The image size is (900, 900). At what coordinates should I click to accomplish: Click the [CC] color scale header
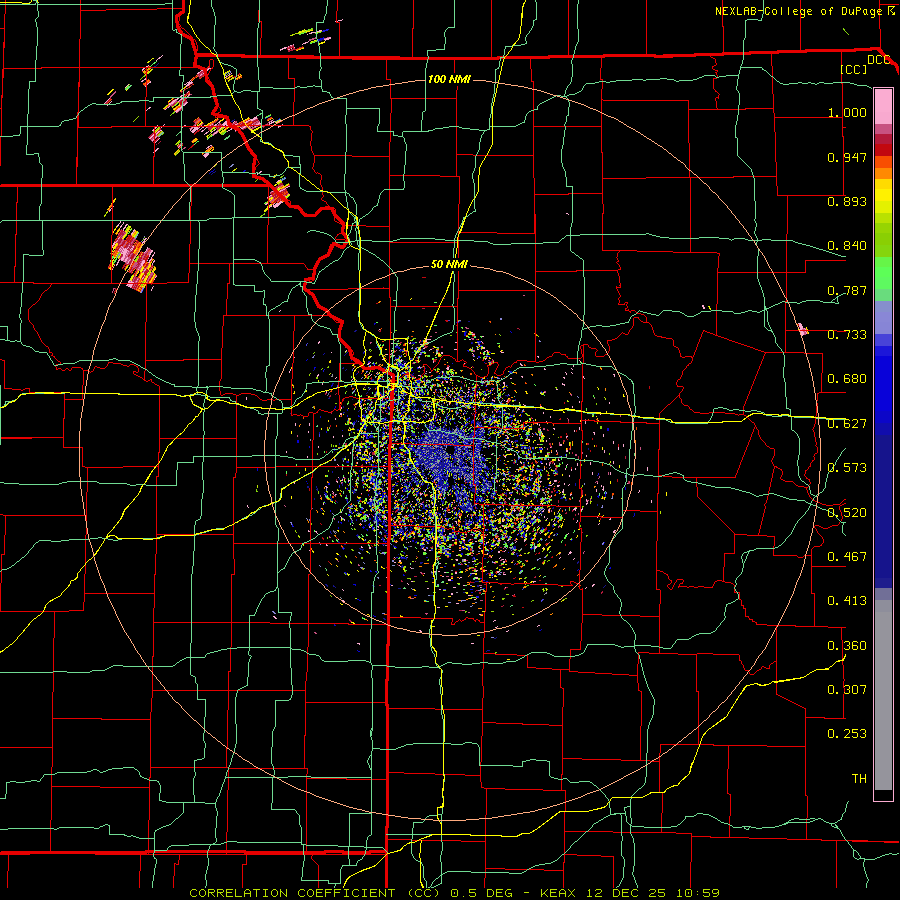click(854, 69)
